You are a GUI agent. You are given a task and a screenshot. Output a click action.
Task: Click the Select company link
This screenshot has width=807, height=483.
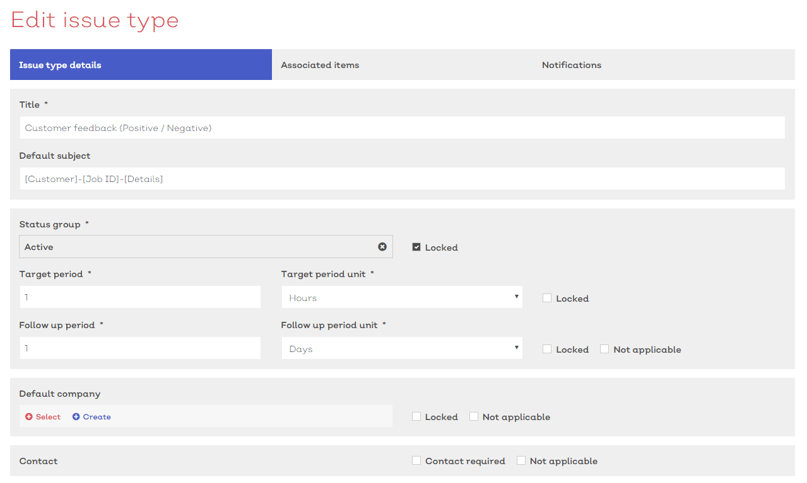tap(43, 417)
